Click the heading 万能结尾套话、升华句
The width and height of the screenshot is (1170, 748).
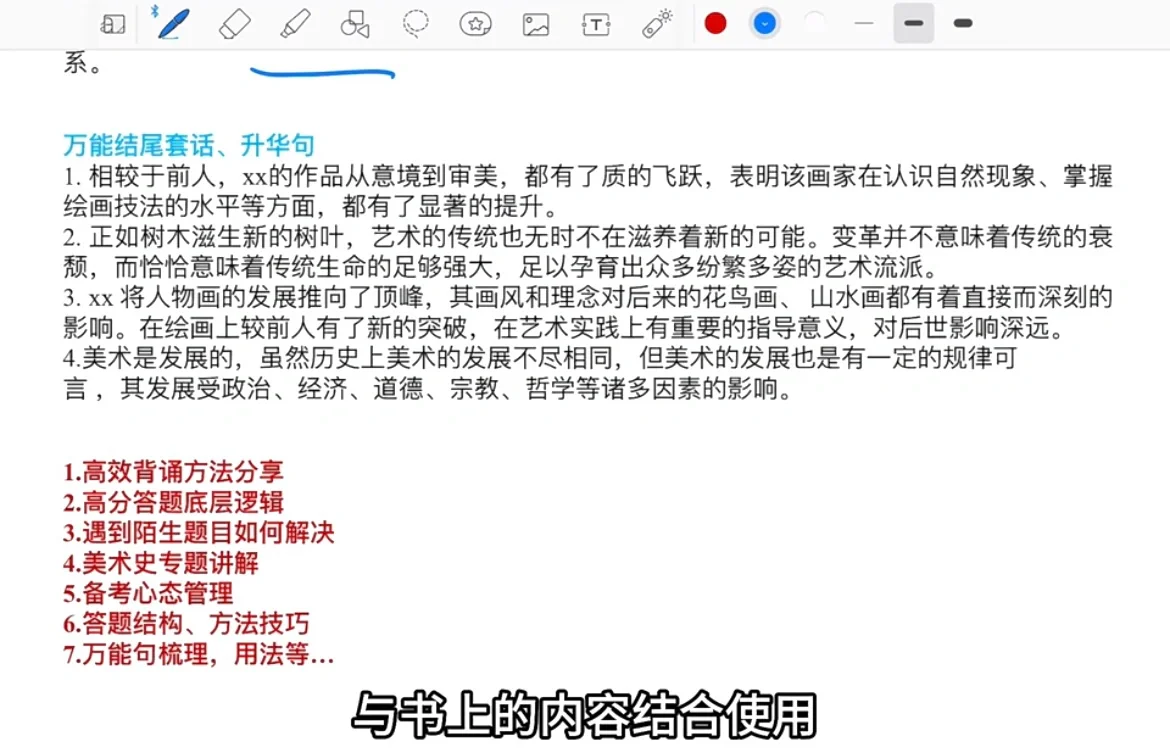(189, 145)
